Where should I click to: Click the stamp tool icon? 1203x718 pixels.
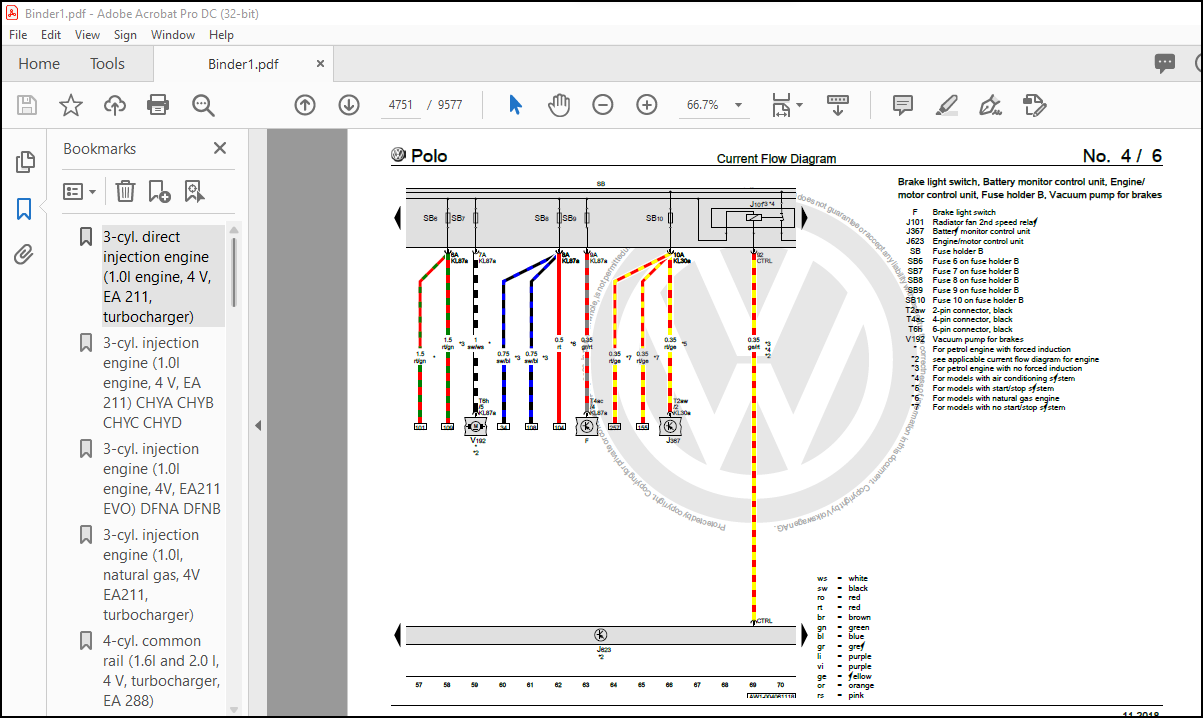1035,105
